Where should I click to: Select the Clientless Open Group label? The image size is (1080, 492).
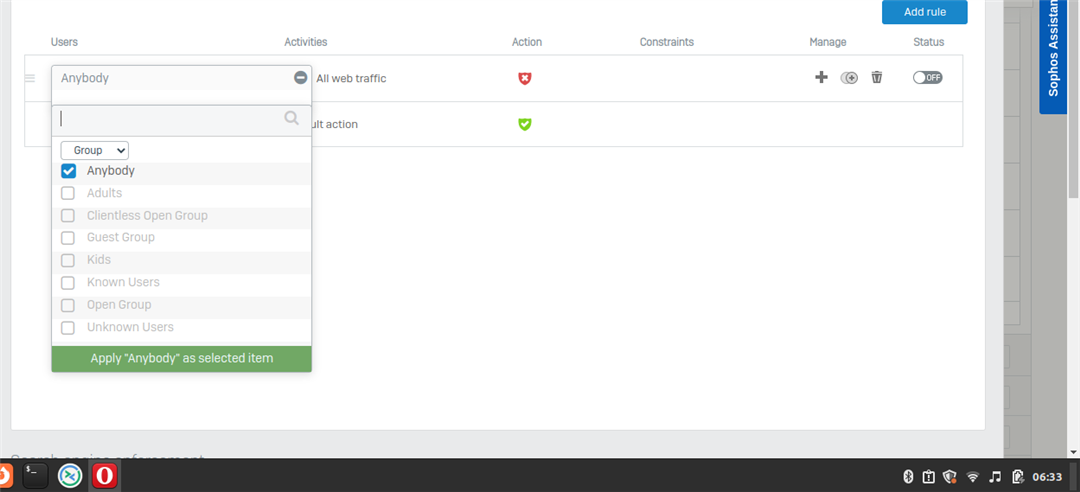tap(147, 216)
